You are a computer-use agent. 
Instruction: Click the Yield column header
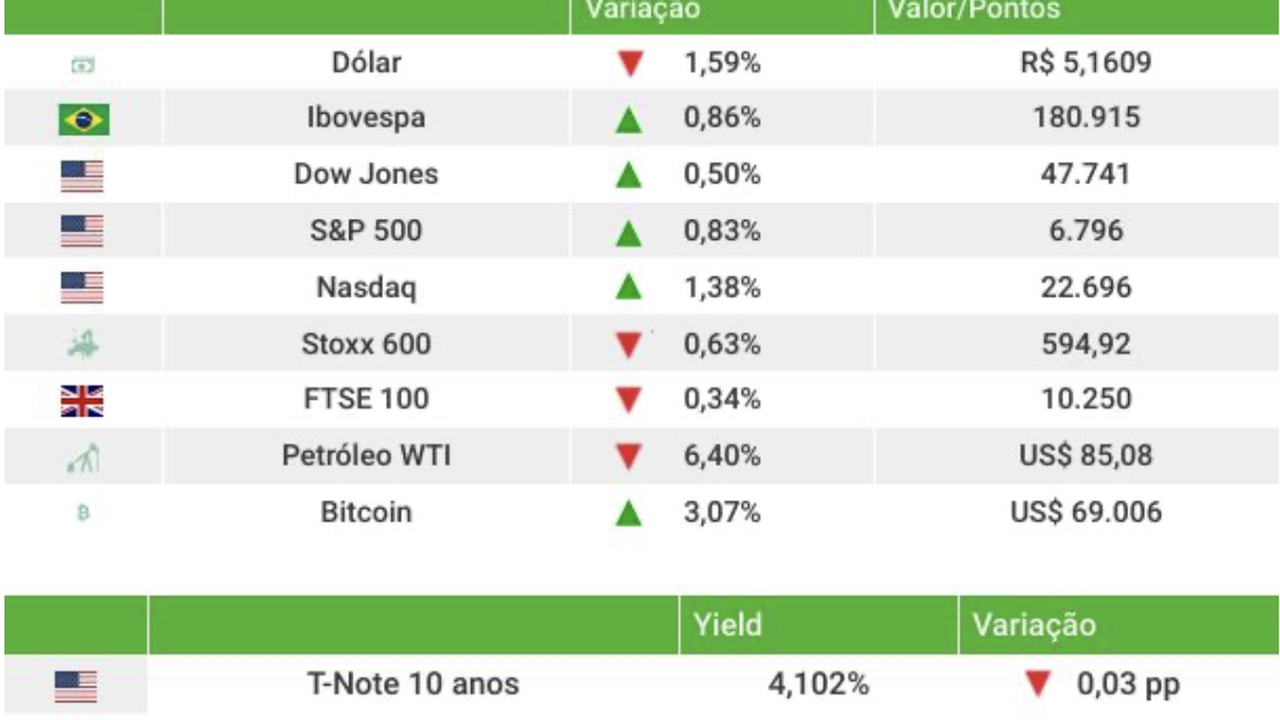click(727, 625)
